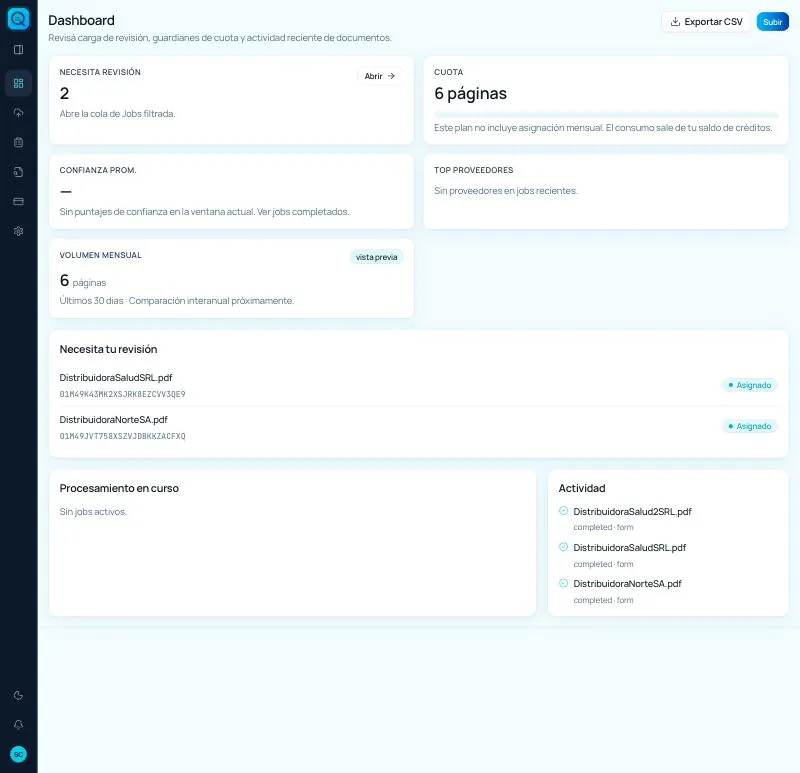Click Asignado badge for DistribuidoraNorteSA.pdf
The image size is (800, 773).
[x=749, y=426]
